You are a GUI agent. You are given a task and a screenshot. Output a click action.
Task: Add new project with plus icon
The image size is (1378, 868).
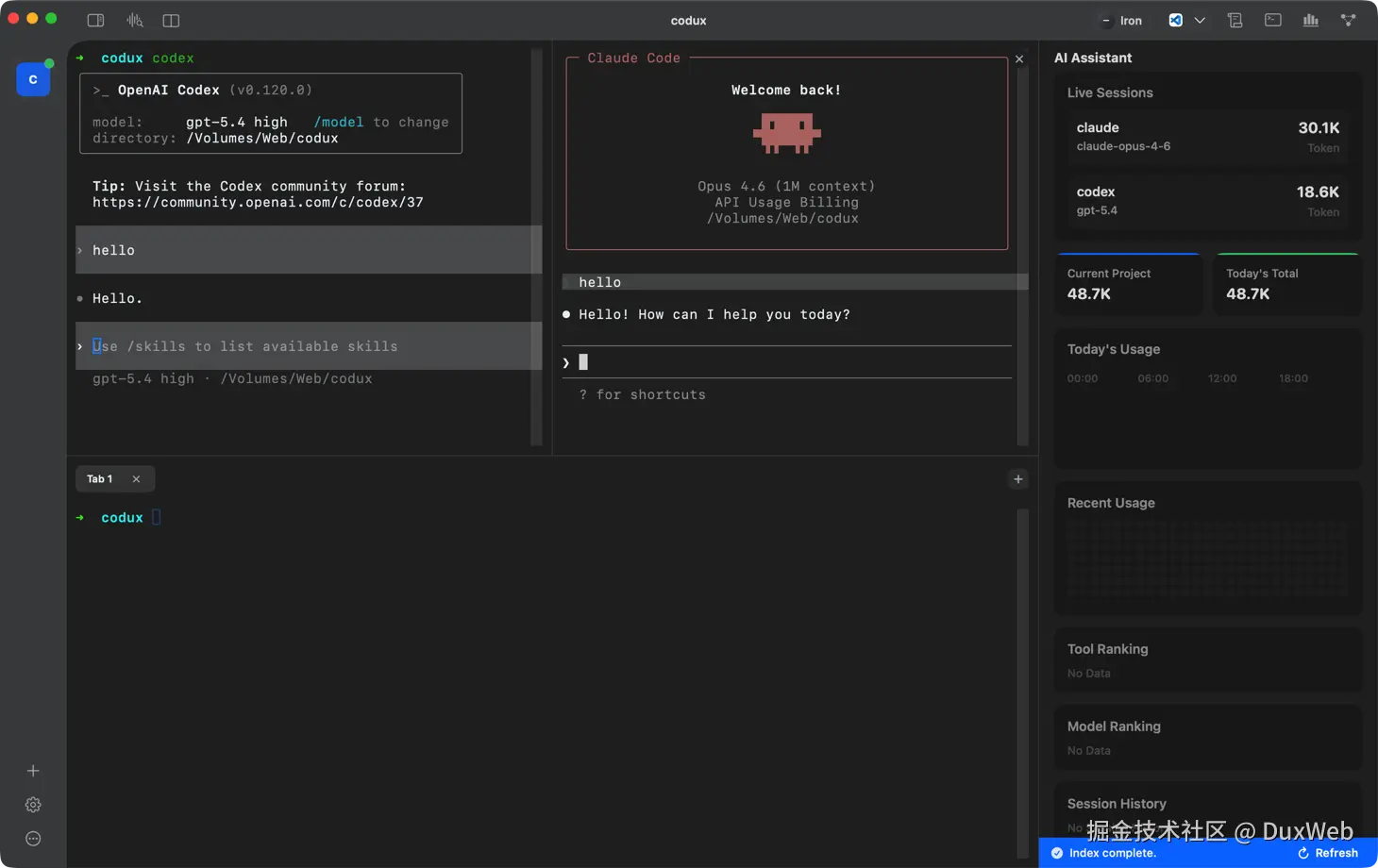[x=33, y=771]
